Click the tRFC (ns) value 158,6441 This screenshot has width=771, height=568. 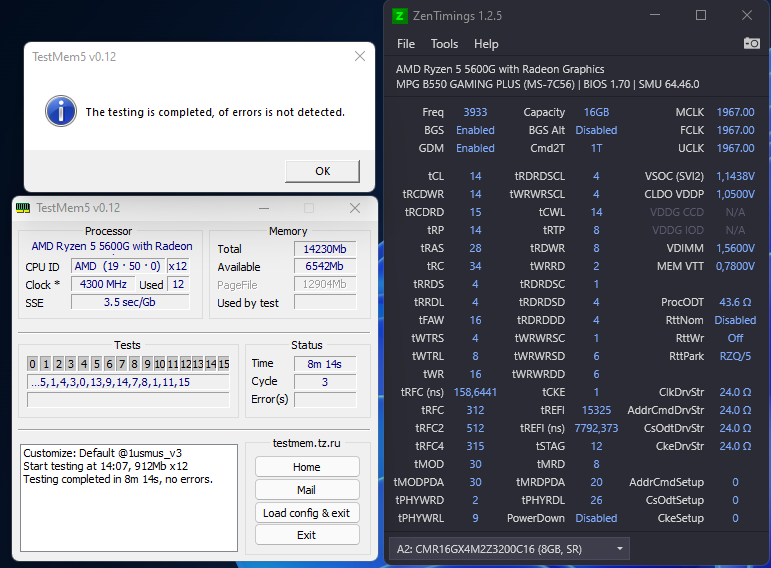475,392
